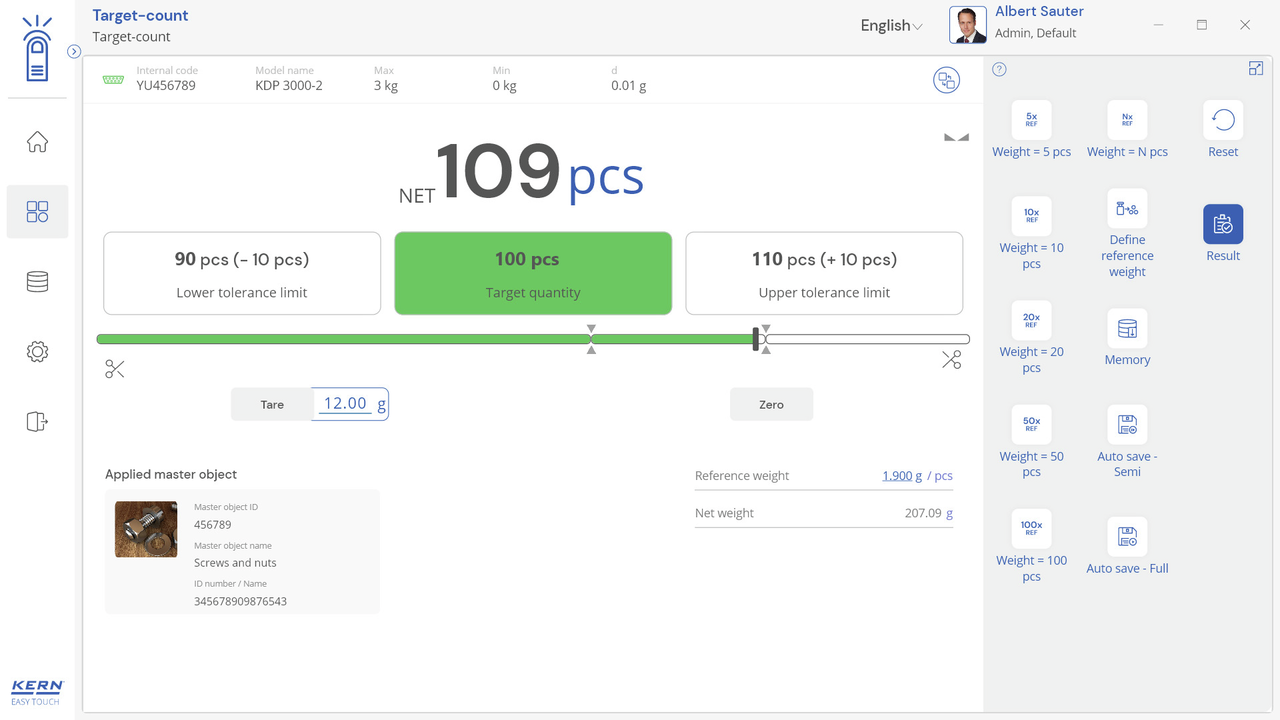Toggle the scale connection switch icon

point(946,81)
